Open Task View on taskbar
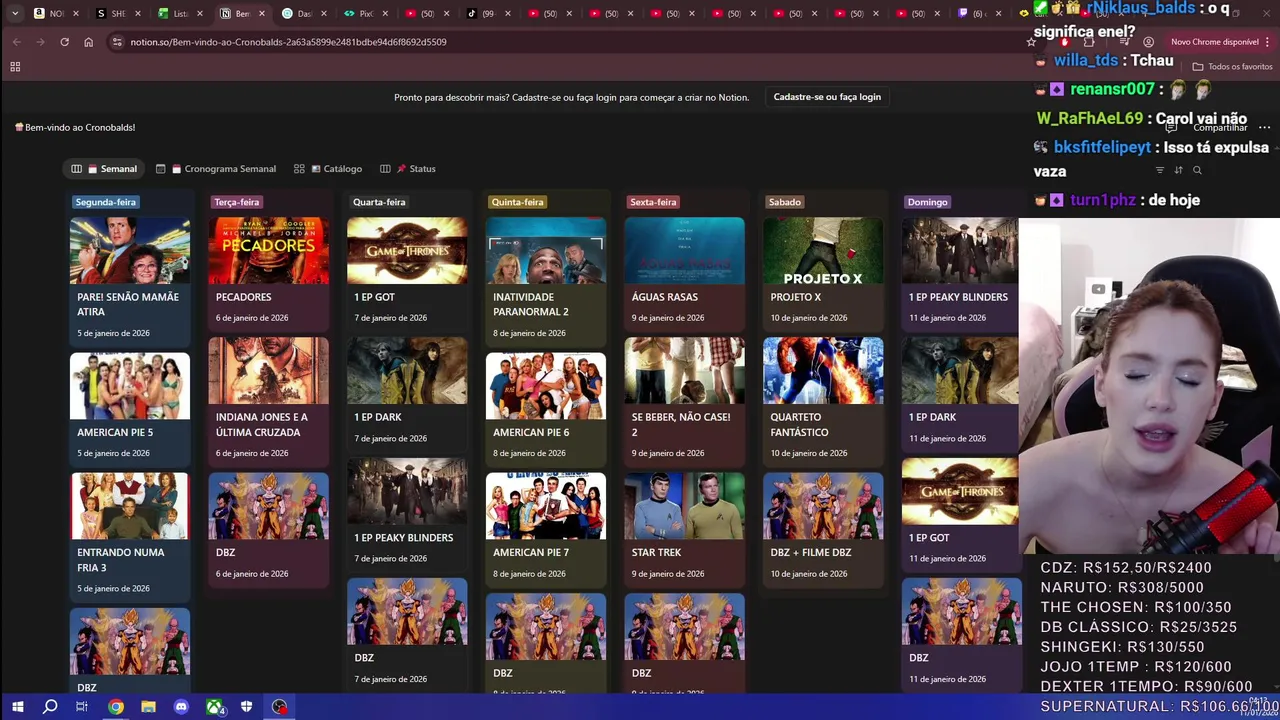1280x720 pixels. tap(82, 707)
